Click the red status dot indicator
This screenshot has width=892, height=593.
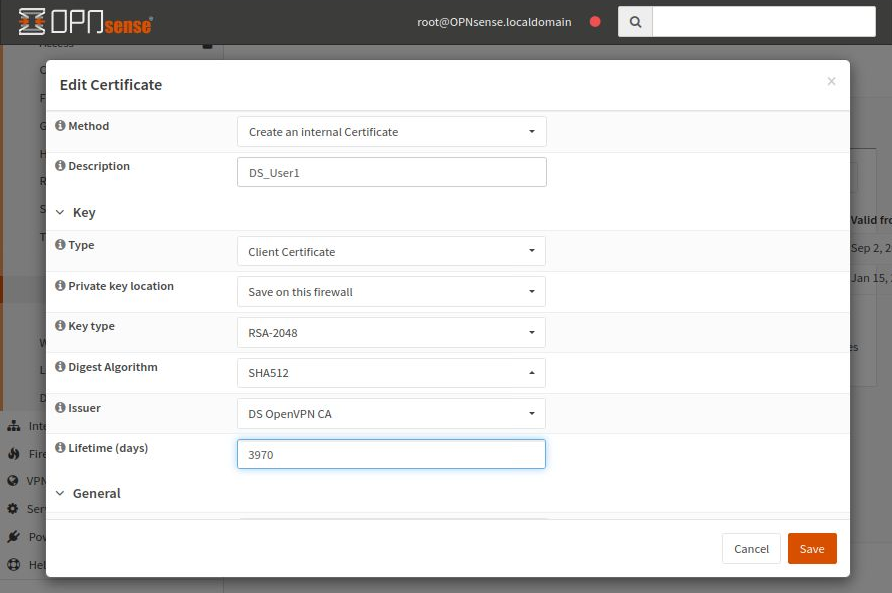[x=595, y=20]
